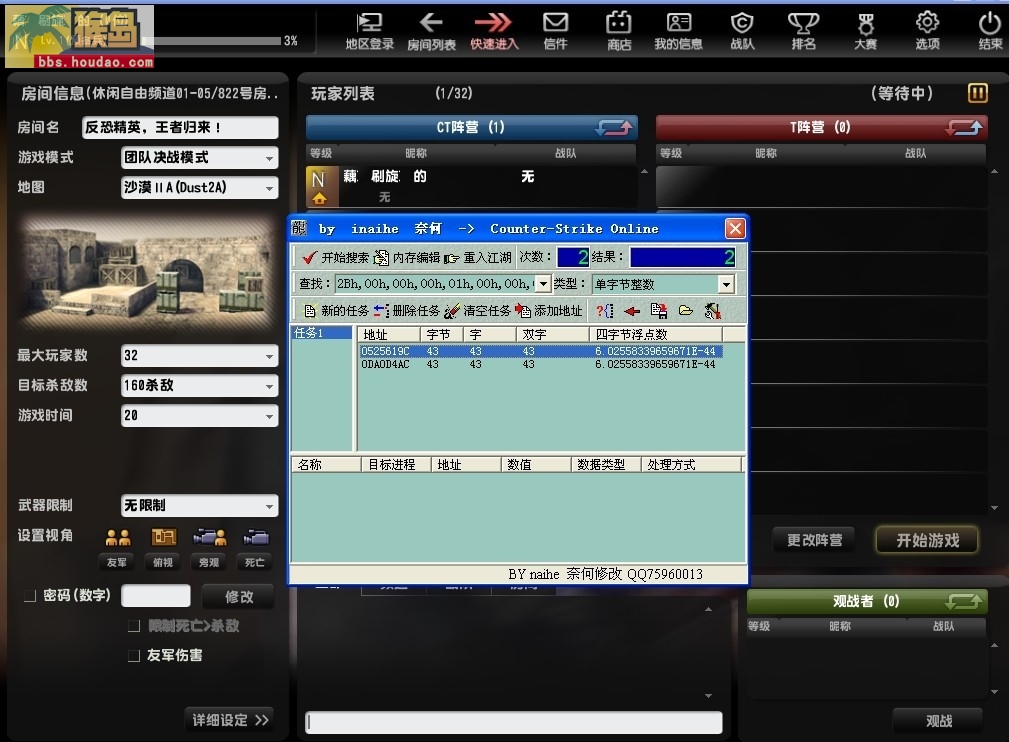The height and width of the screenshot is (742, 1009).
Task: Expand the 查找 search value dropdown arrow
Action: pyautogui.click(x=543, y=284)
